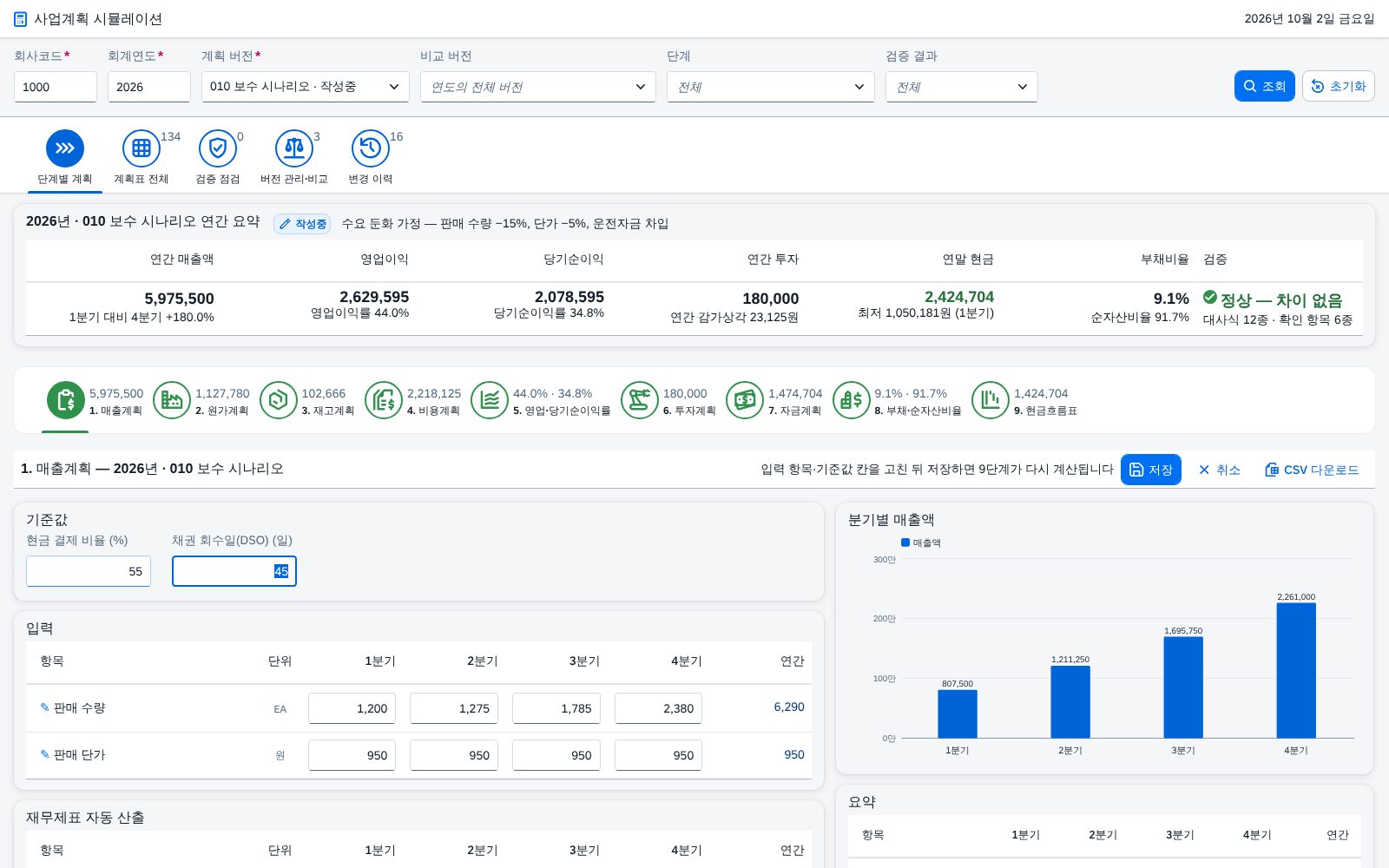Select step 1. 매출계획 icon
The image size is (1389, 868).
(66, 400)
